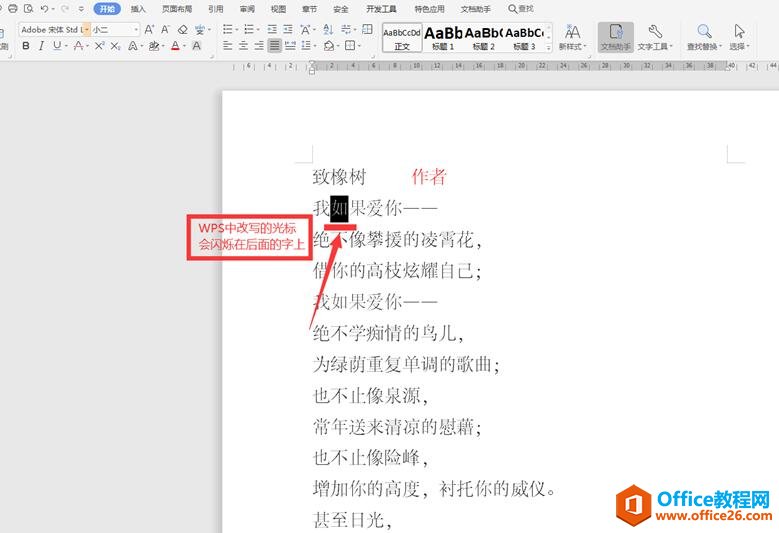Viewport: 779px width, 533px height.
Task: Open Chinese layout A icon
Action: [x=306, y=30]
